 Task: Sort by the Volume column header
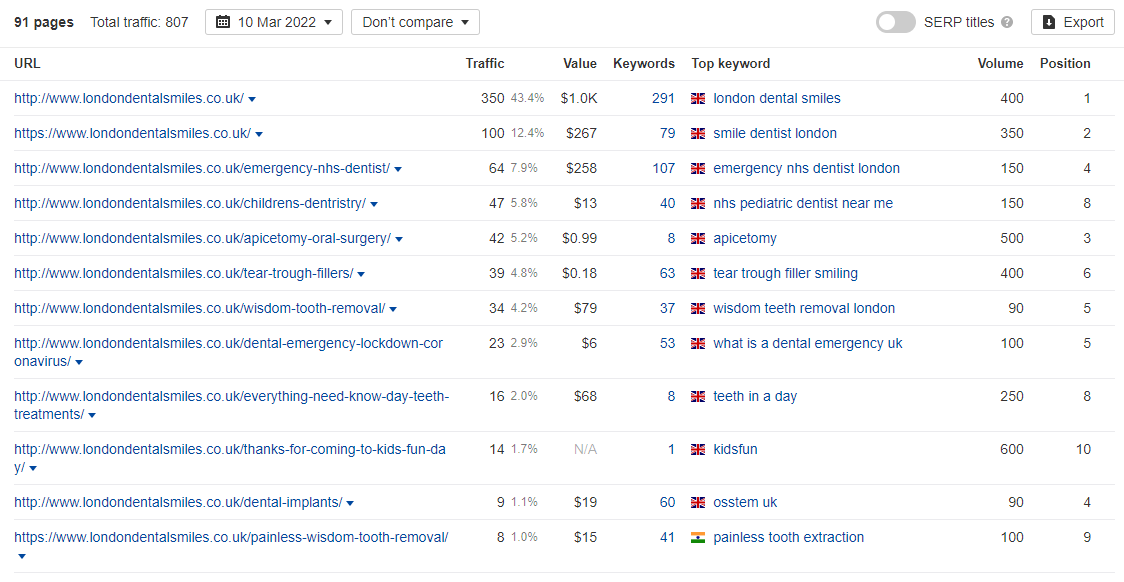click(x=1001, y=64)
